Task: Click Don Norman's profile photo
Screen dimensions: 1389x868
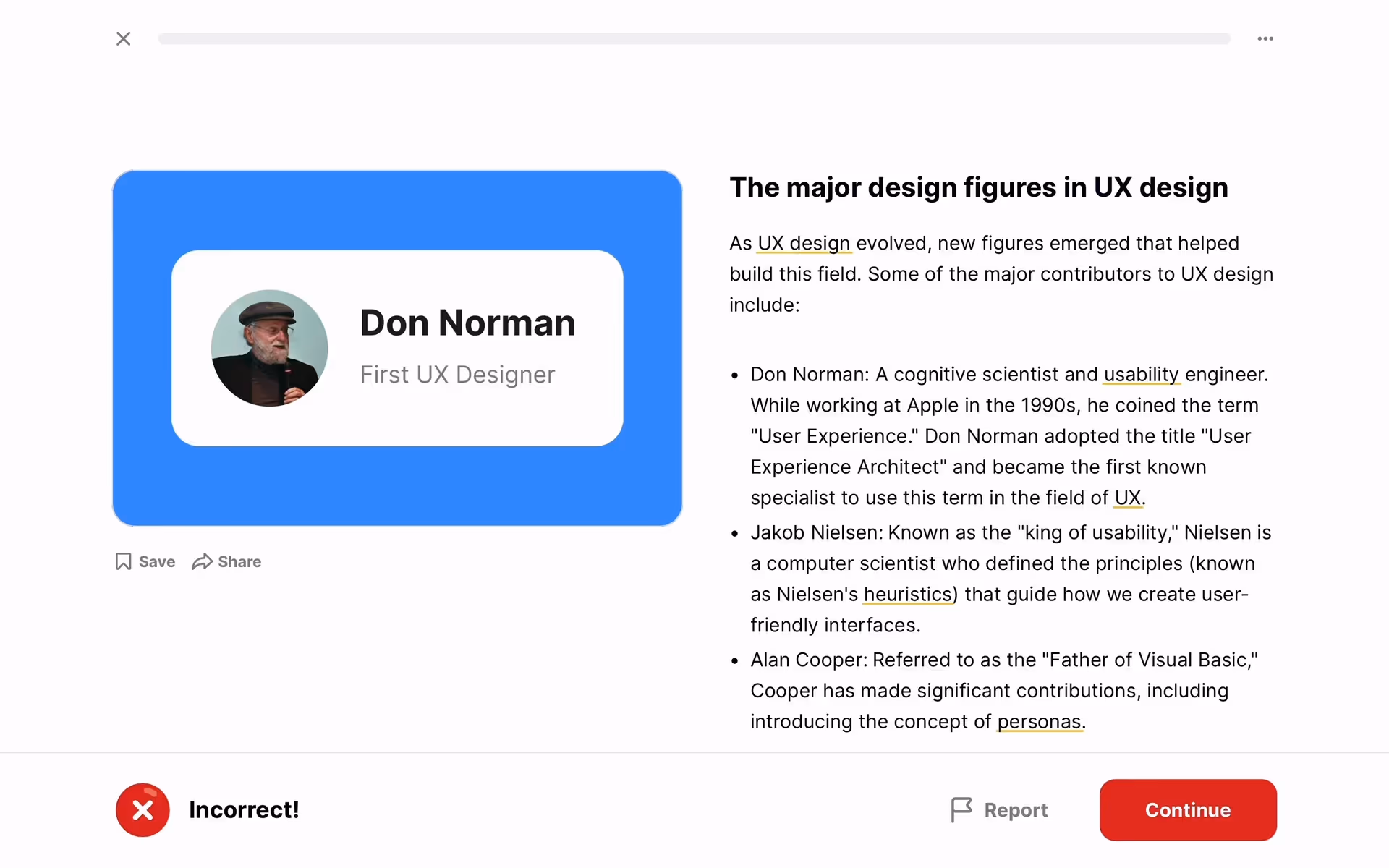Action: (x=269, y=348)
